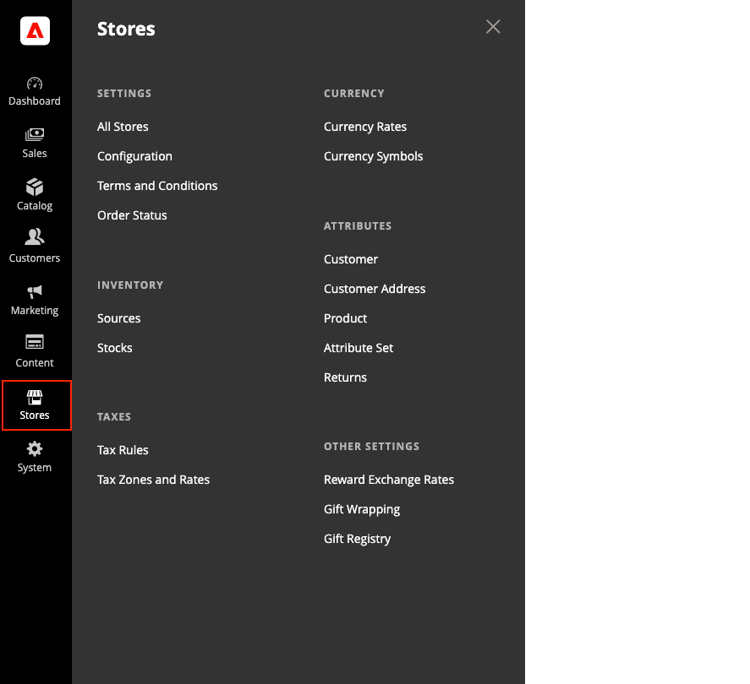This screenshot has height=684, width=750.
Task: Open the Dashboard sidebar icon
Action: [34, 91]
